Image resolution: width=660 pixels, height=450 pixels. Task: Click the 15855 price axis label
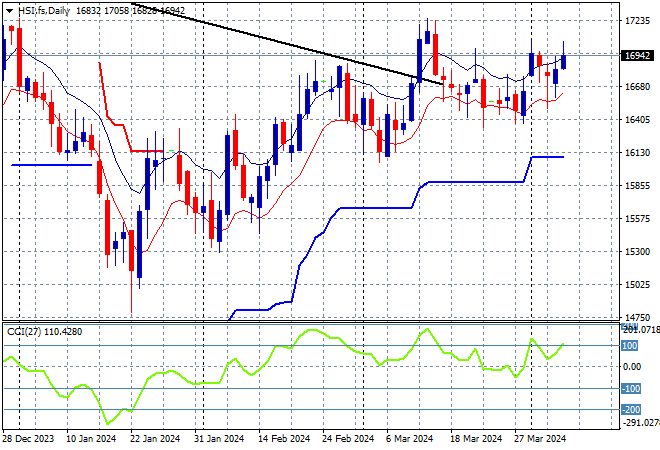coord(637,186)
